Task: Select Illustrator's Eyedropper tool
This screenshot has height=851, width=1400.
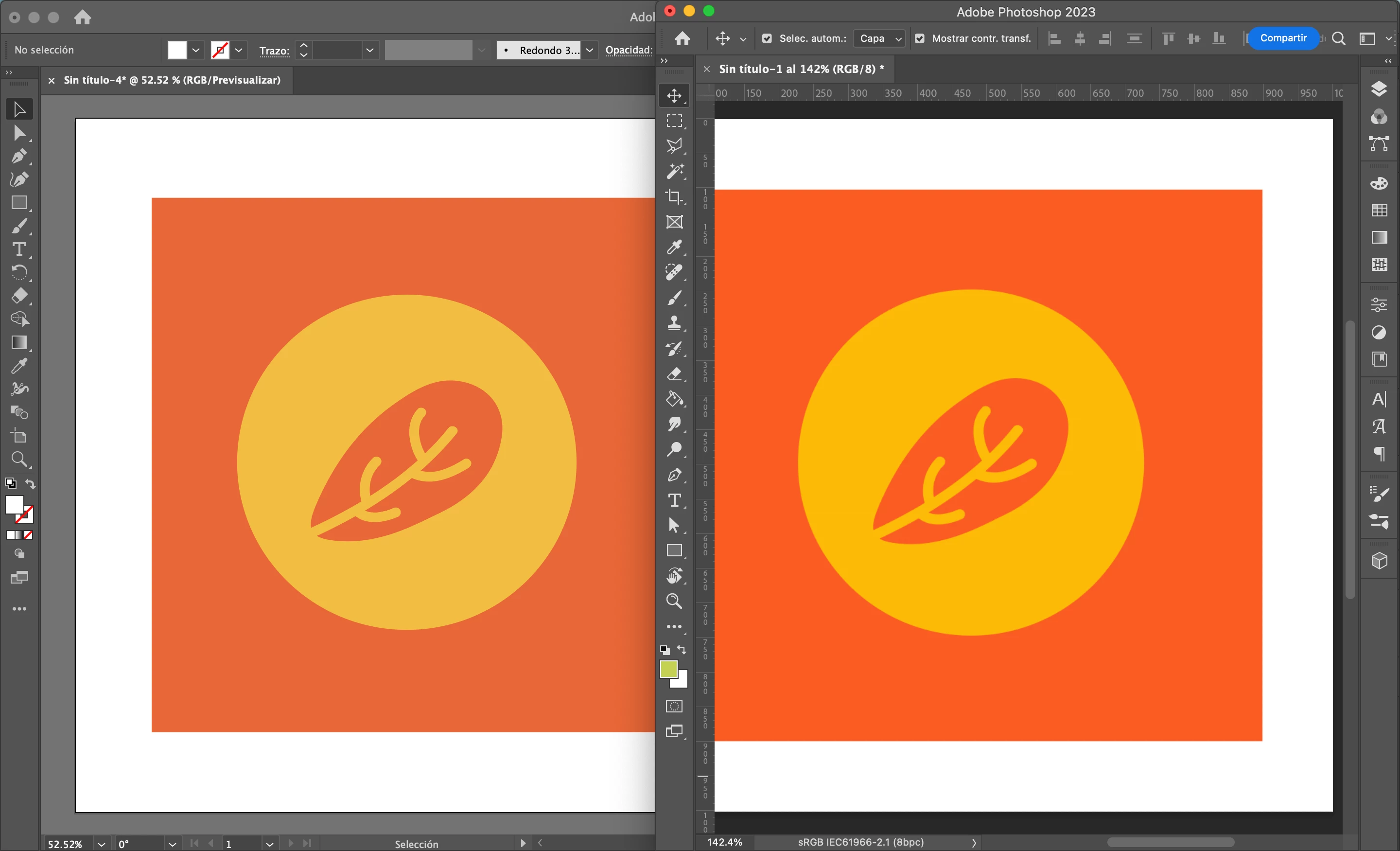Action: click(x=19, y=366)
